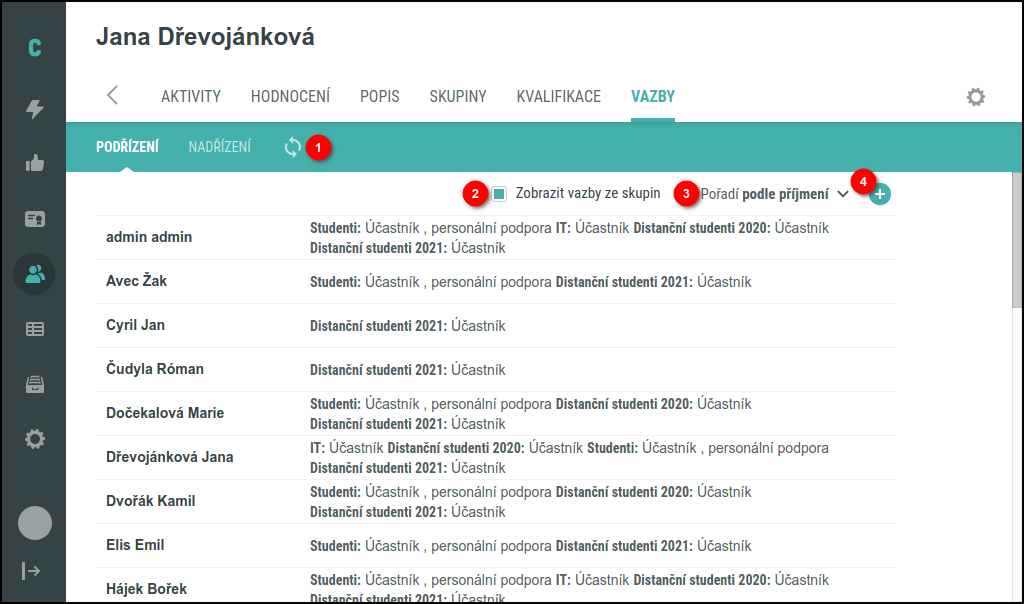1024x604 pixels.
Task: Select the people section icon in sidebar
Action: [34, 273]
